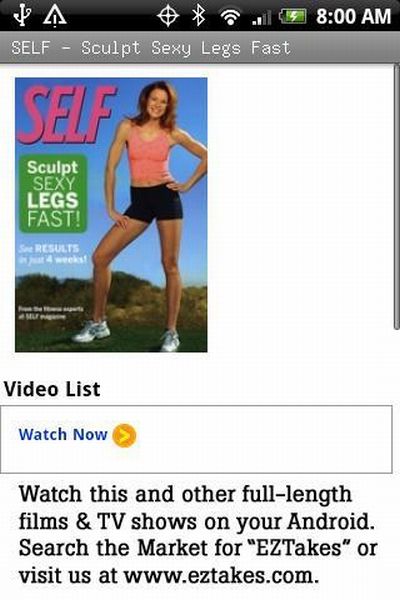
Task: Tap the charging battery icon
Action: click(293, 16)
